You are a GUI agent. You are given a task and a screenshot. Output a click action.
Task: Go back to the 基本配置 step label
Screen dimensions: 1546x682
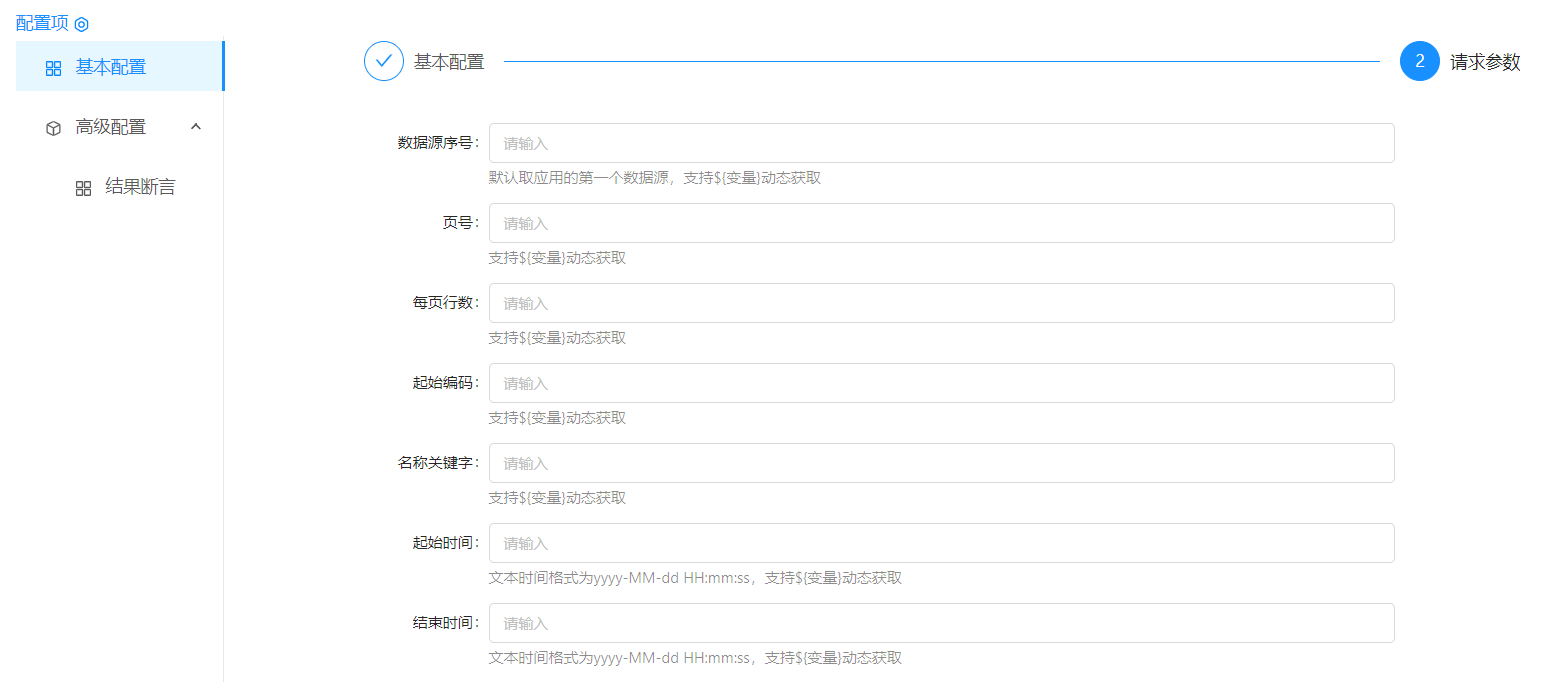point(449,62)
